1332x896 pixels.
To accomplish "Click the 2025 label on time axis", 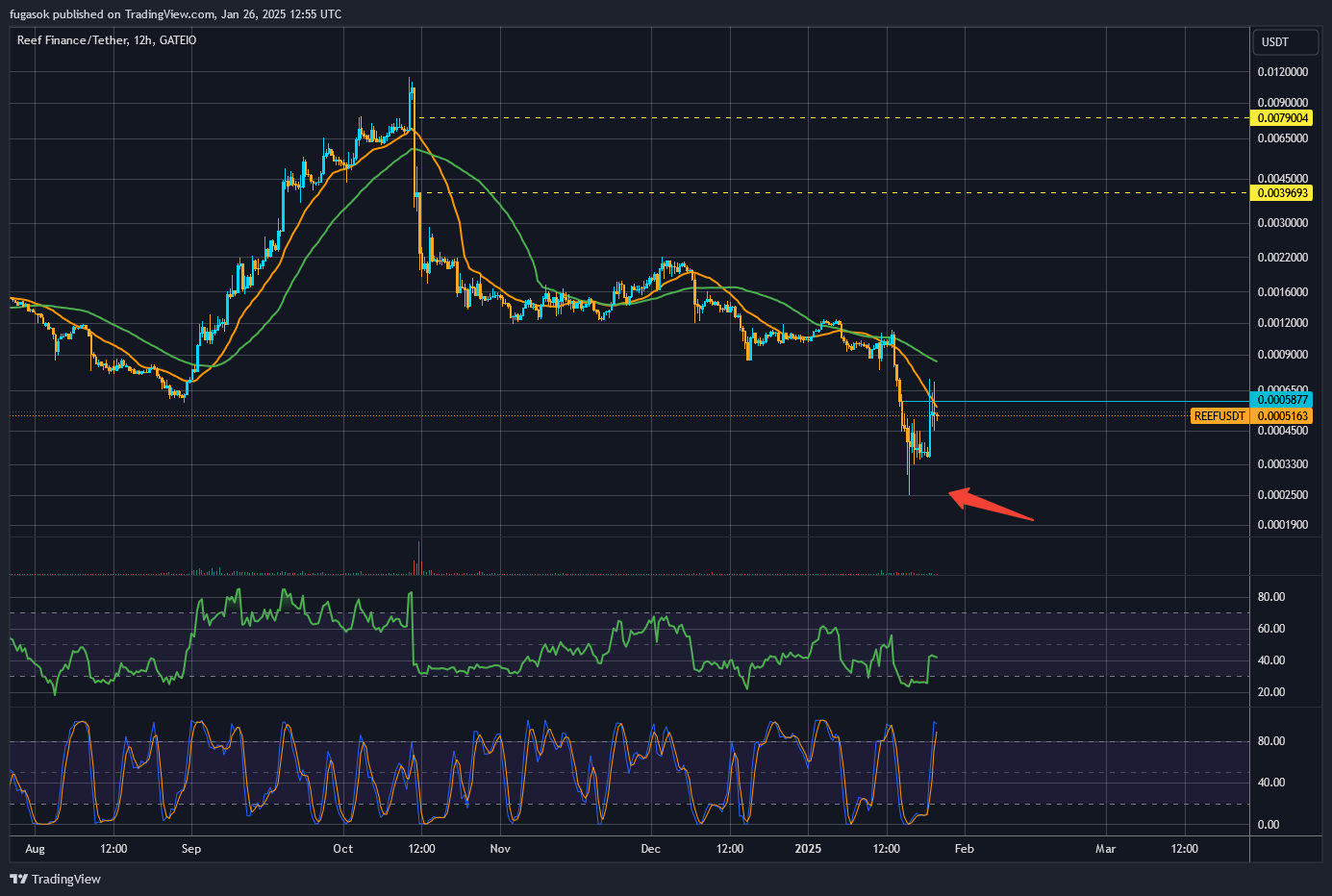I will pyautogui.click(x=808, y=849).
